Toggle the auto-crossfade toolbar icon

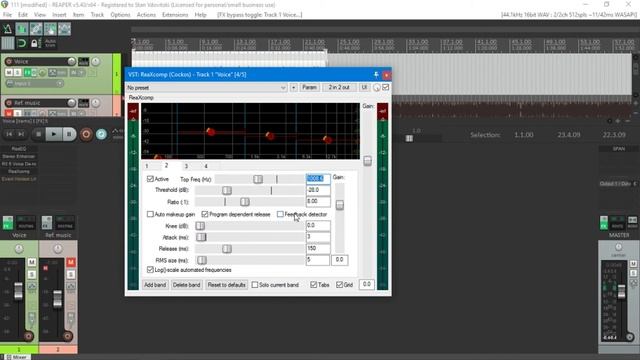22,29
